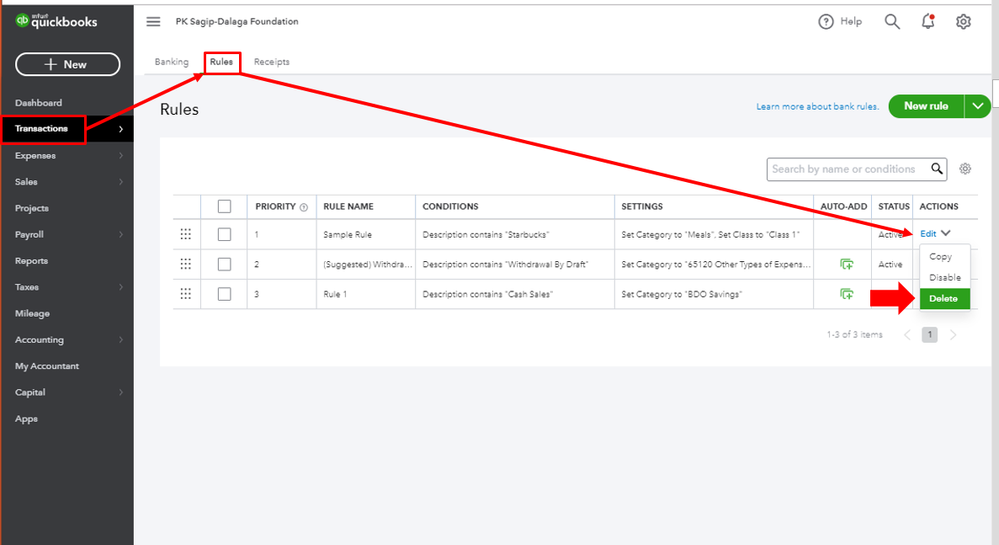
Task: Open Learn more about bank rules link
Action: pos(817,106)
